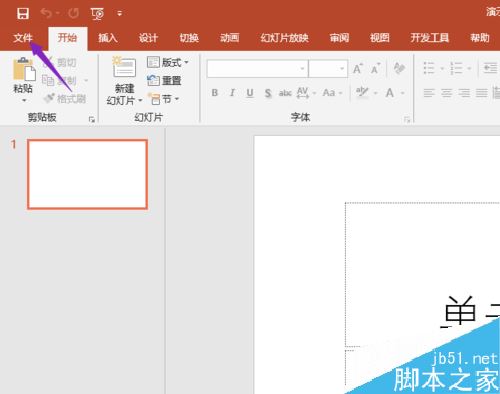Open the font name dropdown arrow

pyautogui.click(x=303, y=69)
